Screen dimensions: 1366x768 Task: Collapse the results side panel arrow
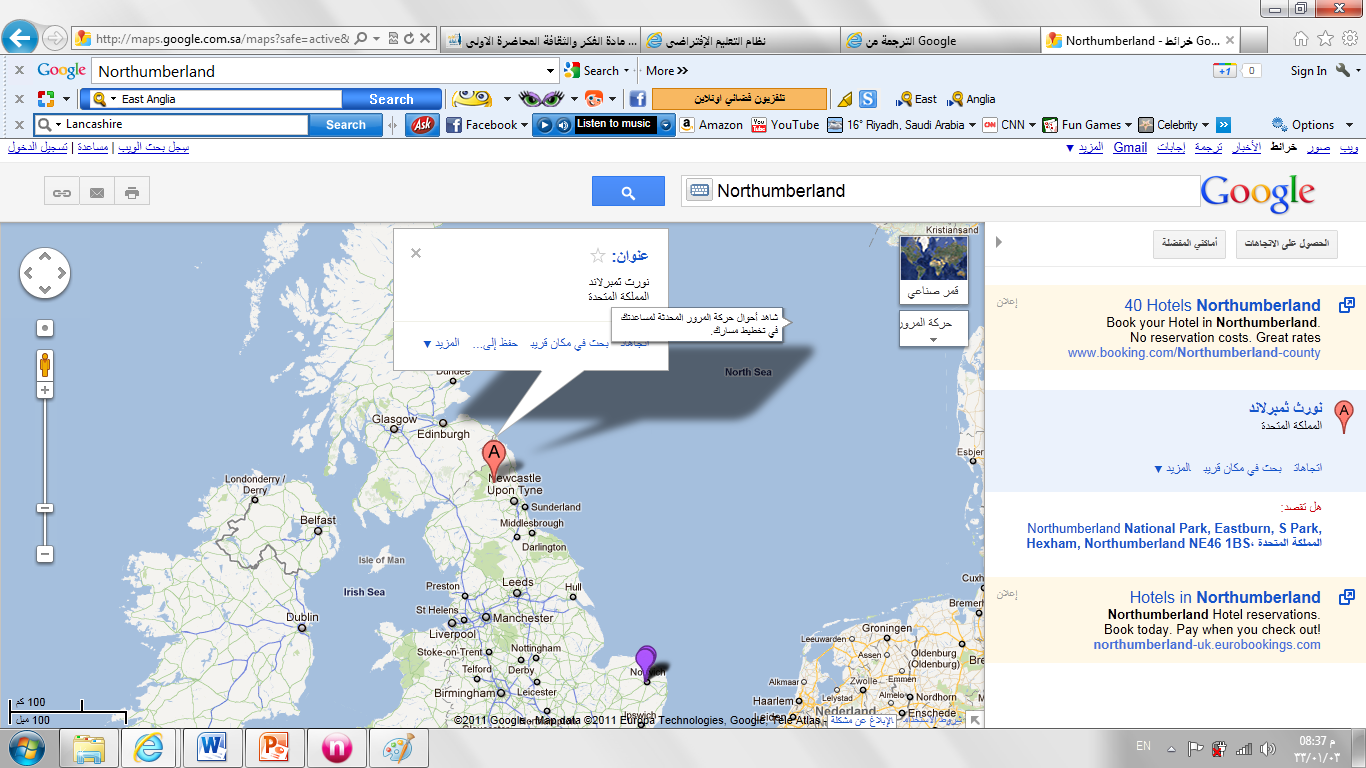coord(998,242)
